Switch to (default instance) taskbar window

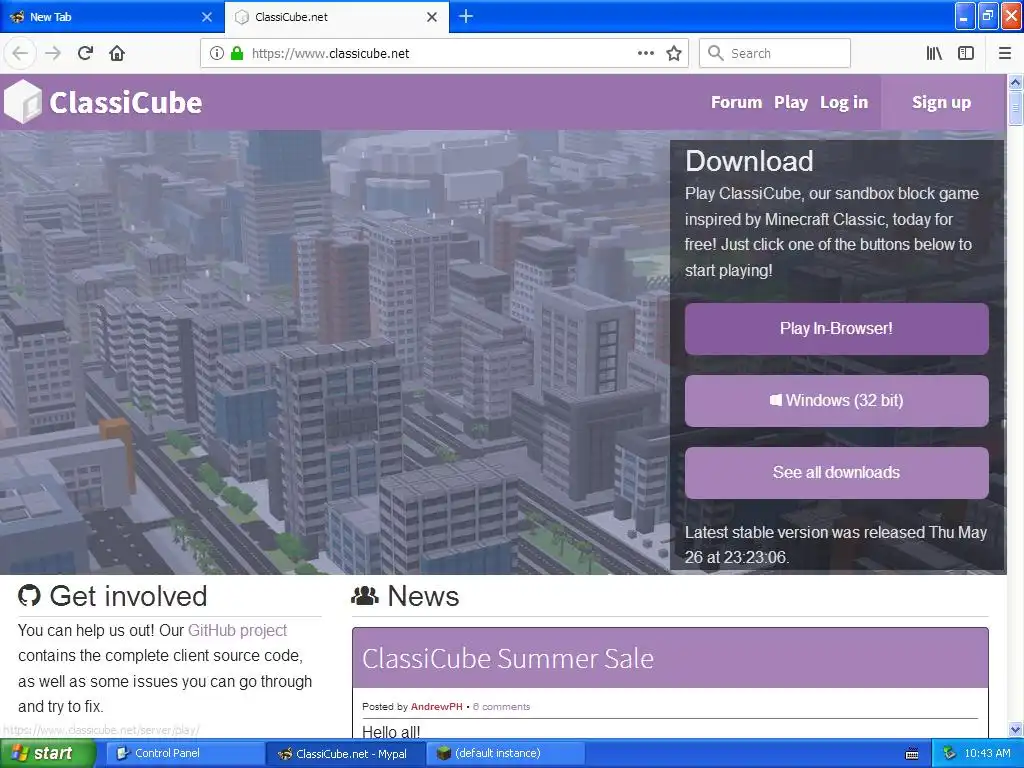point(505,753)
